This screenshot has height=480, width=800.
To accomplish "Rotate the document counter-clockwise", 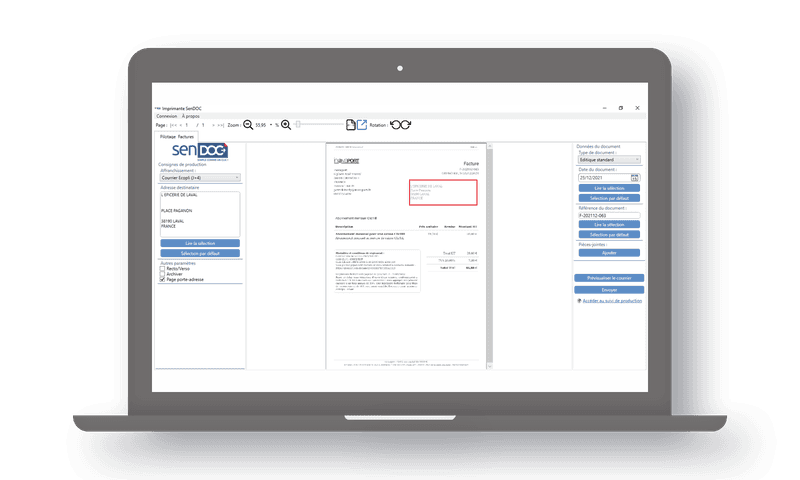I will point(395,125).
